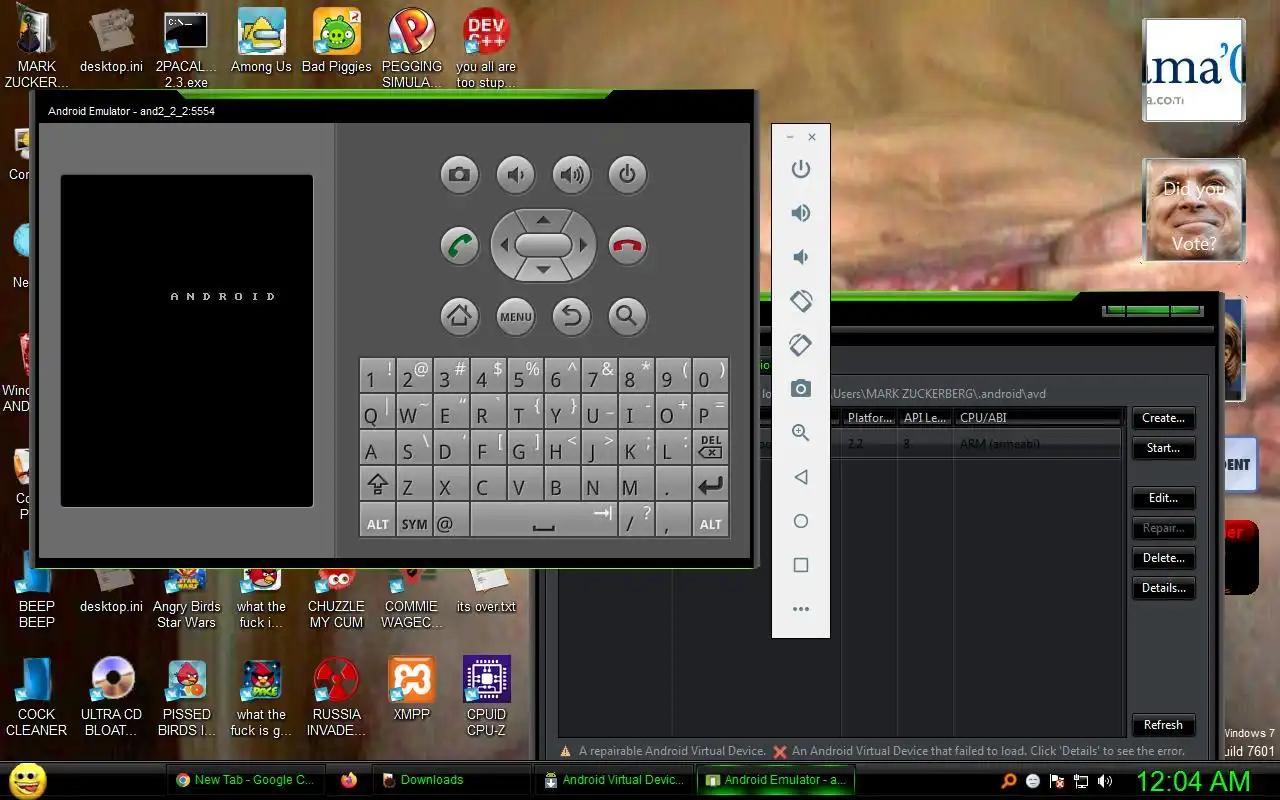
Task: Click the camera button on emulator keypad
Action: [x=459, y=175]
